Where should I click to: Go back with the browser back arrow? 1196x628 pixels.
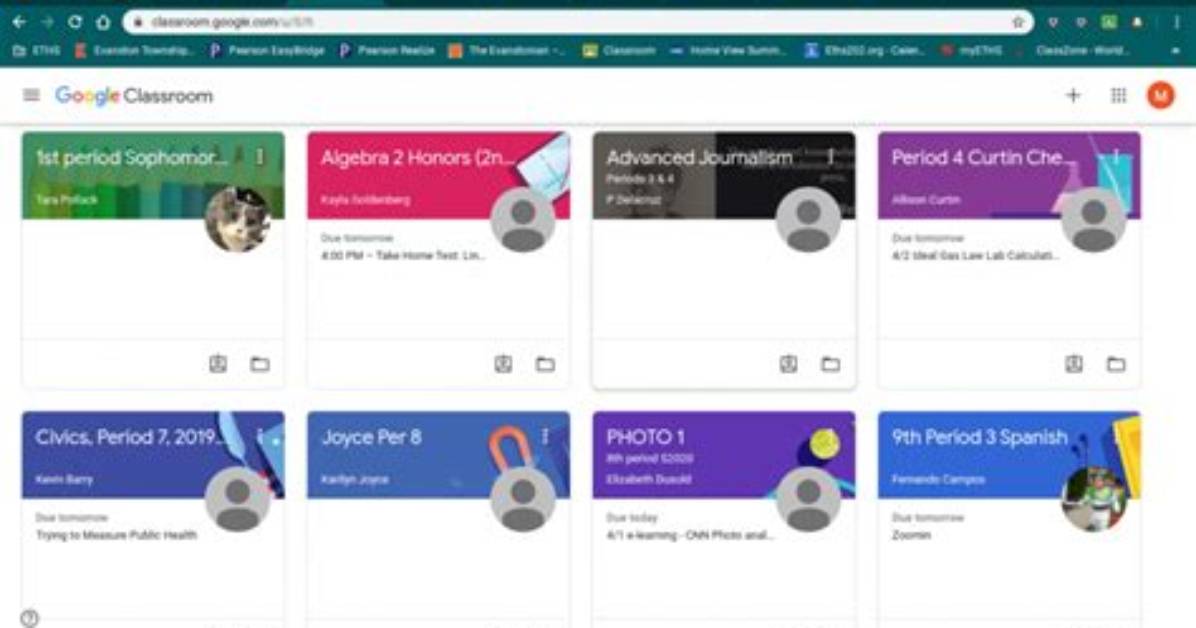click(x=19, y=22)
